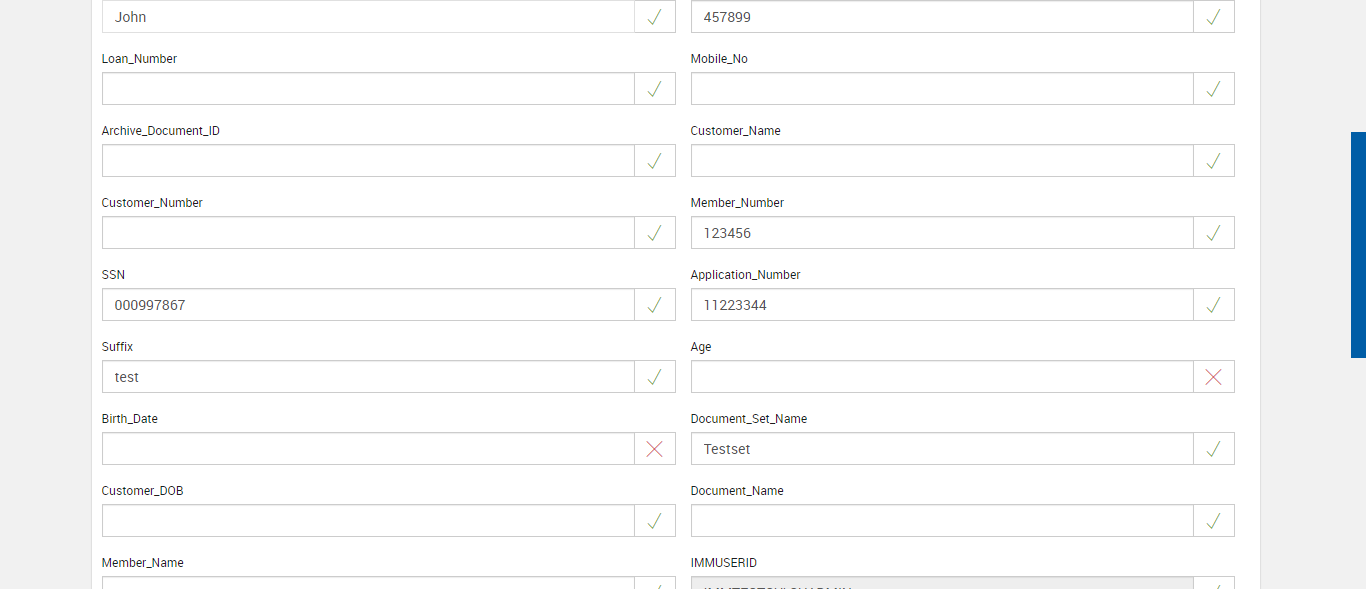Click the checkmark beside Application_Number
This screenshot has width=1366, height=589.
[x=1213, y=305]
